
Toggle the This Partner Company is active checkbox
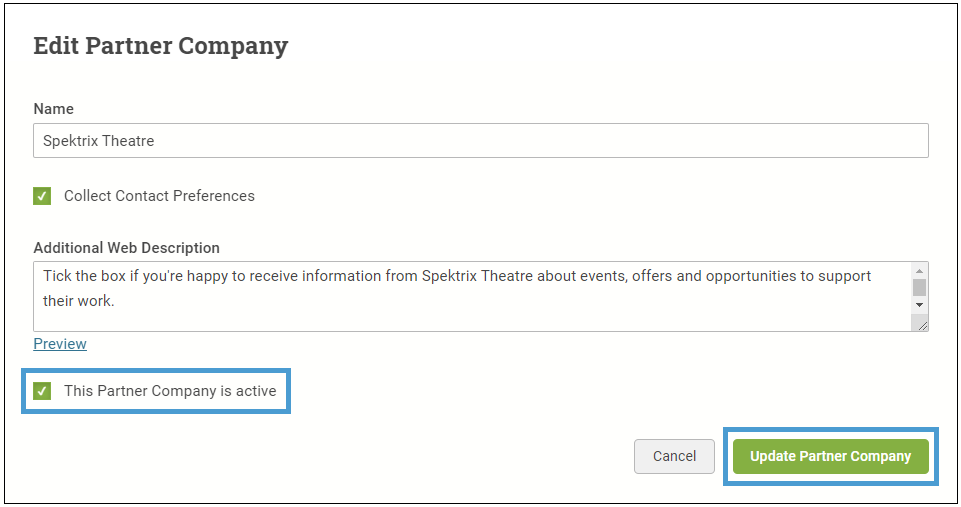[x=42, y=391]
